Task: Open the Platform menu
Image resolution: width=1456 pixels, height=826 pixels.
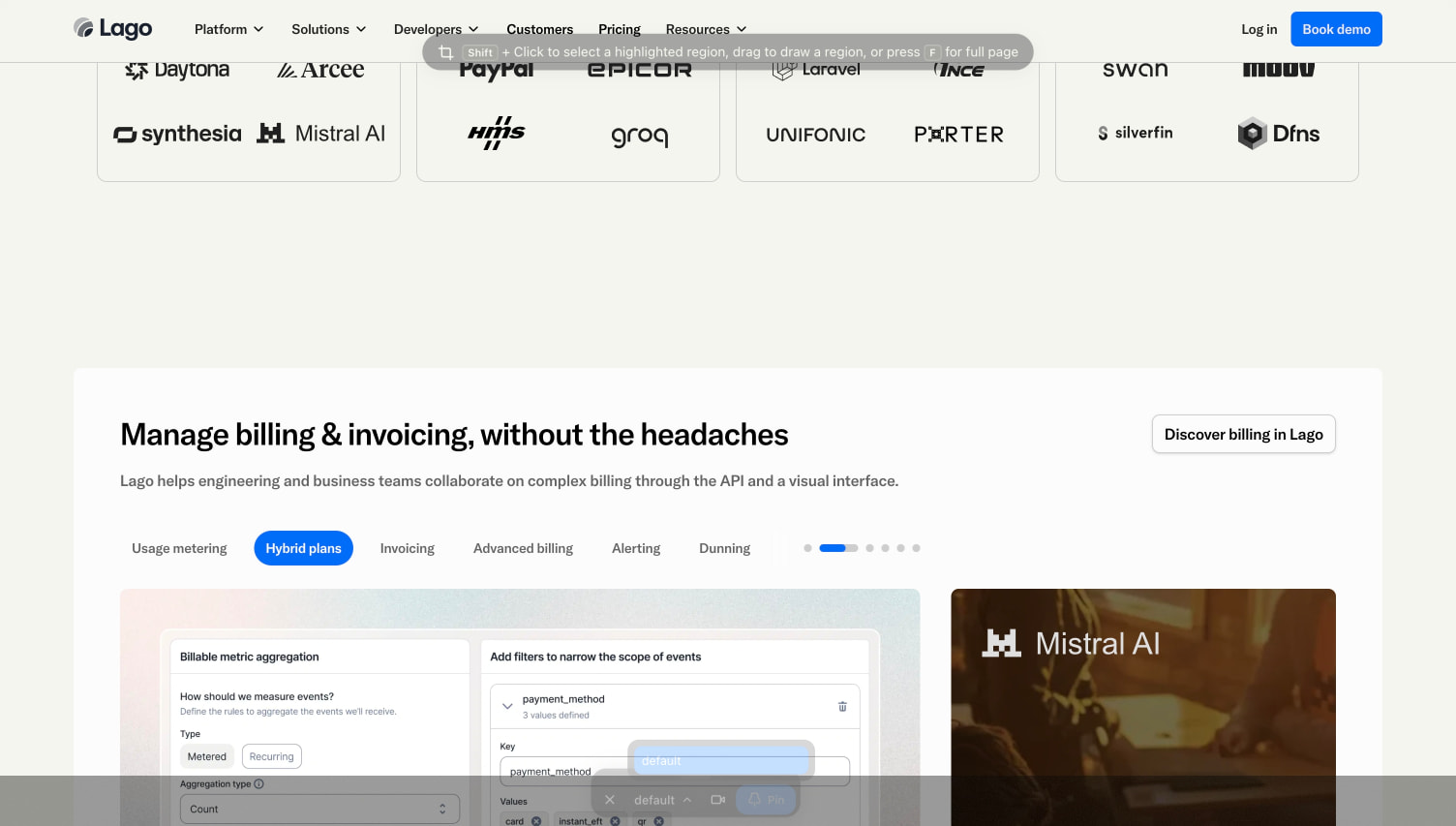Action: 229,29
